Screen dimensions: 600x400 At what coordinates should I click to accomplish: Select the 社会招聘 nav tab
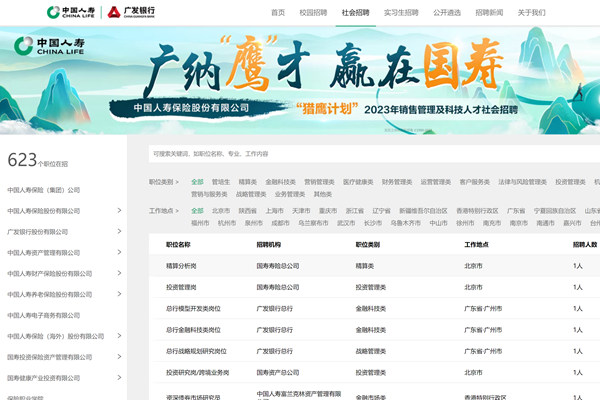355,13
